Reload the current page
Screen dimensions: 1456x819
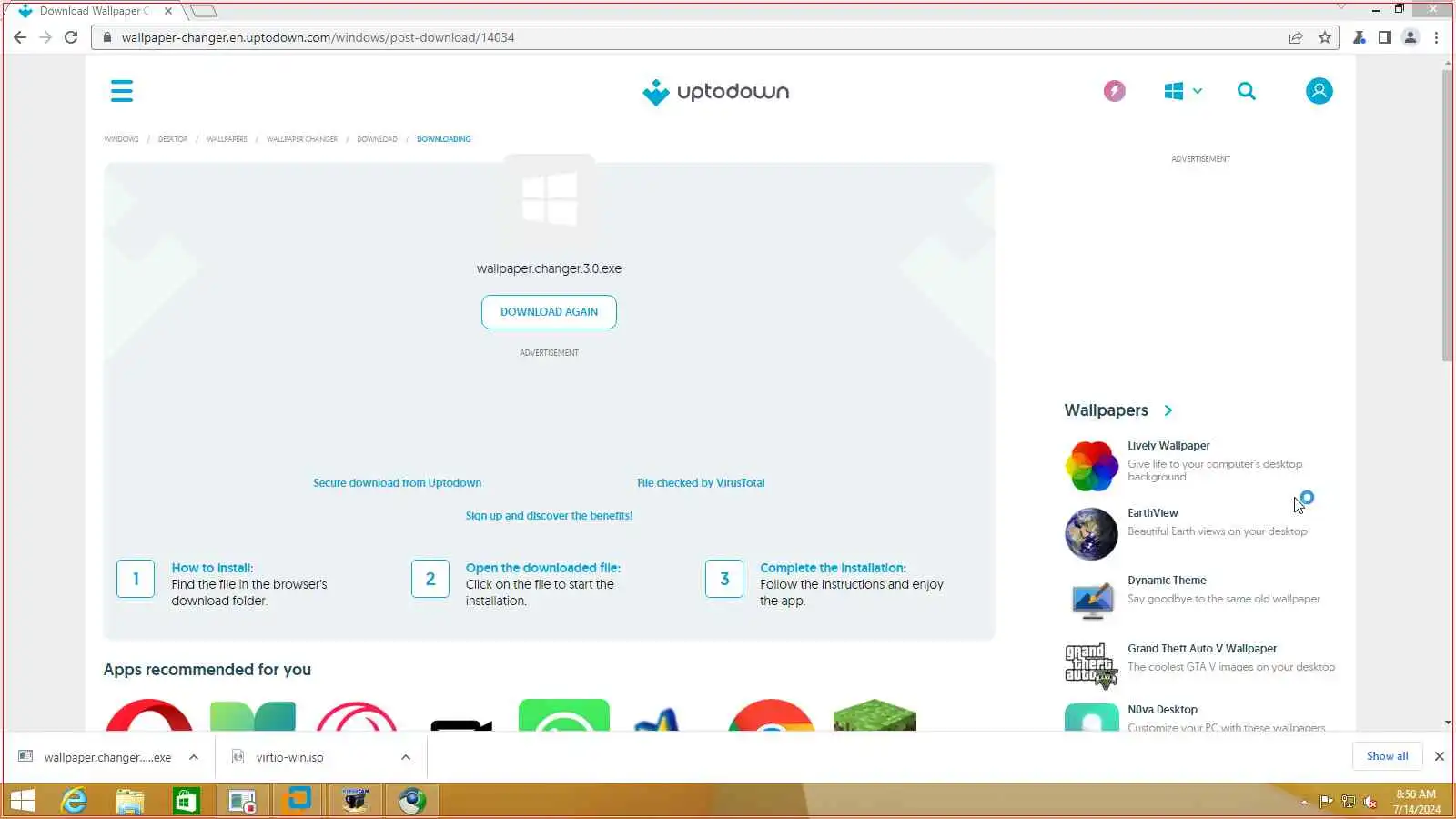pyautogui.click(x=71, y=37)
